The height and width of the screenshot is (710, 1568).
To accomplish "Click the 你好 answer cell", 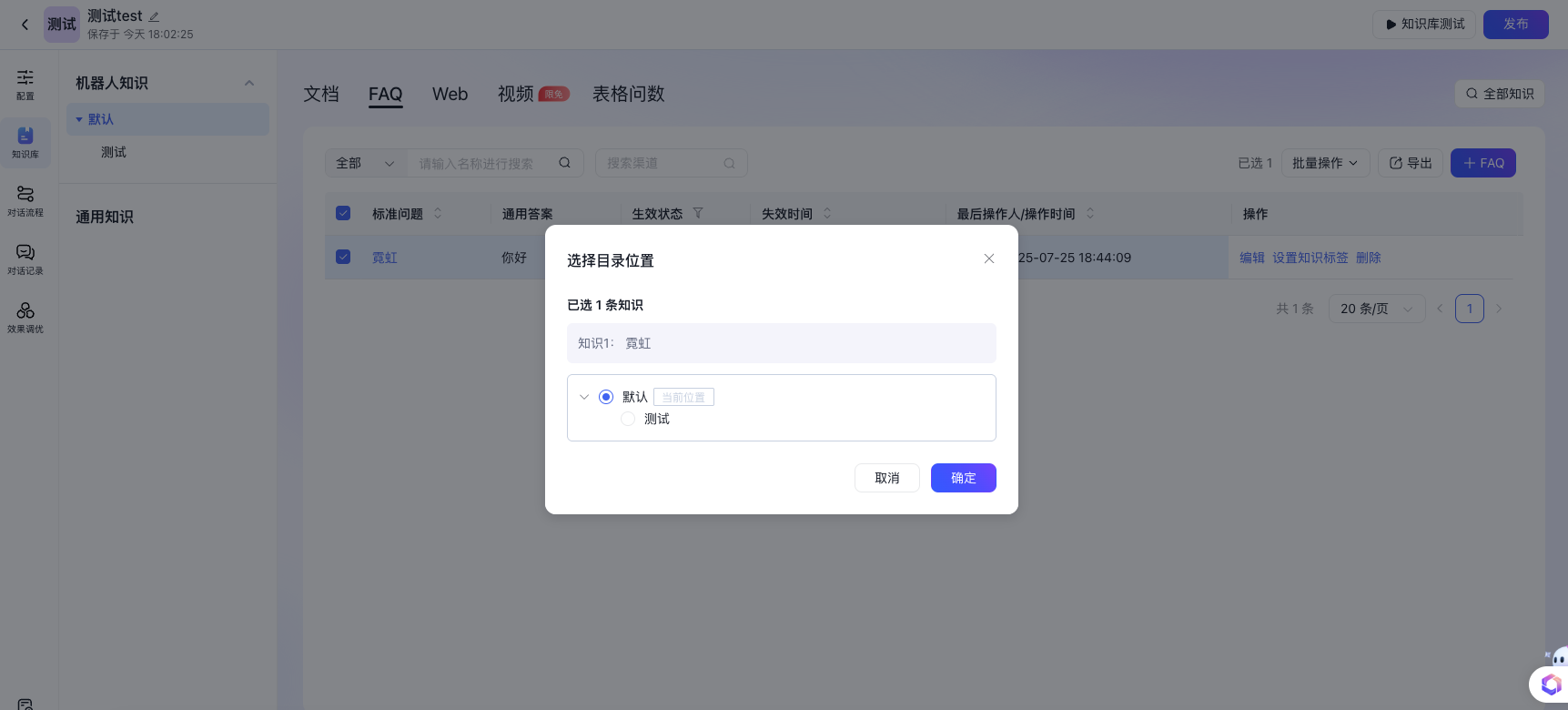I will coord(514,258).
